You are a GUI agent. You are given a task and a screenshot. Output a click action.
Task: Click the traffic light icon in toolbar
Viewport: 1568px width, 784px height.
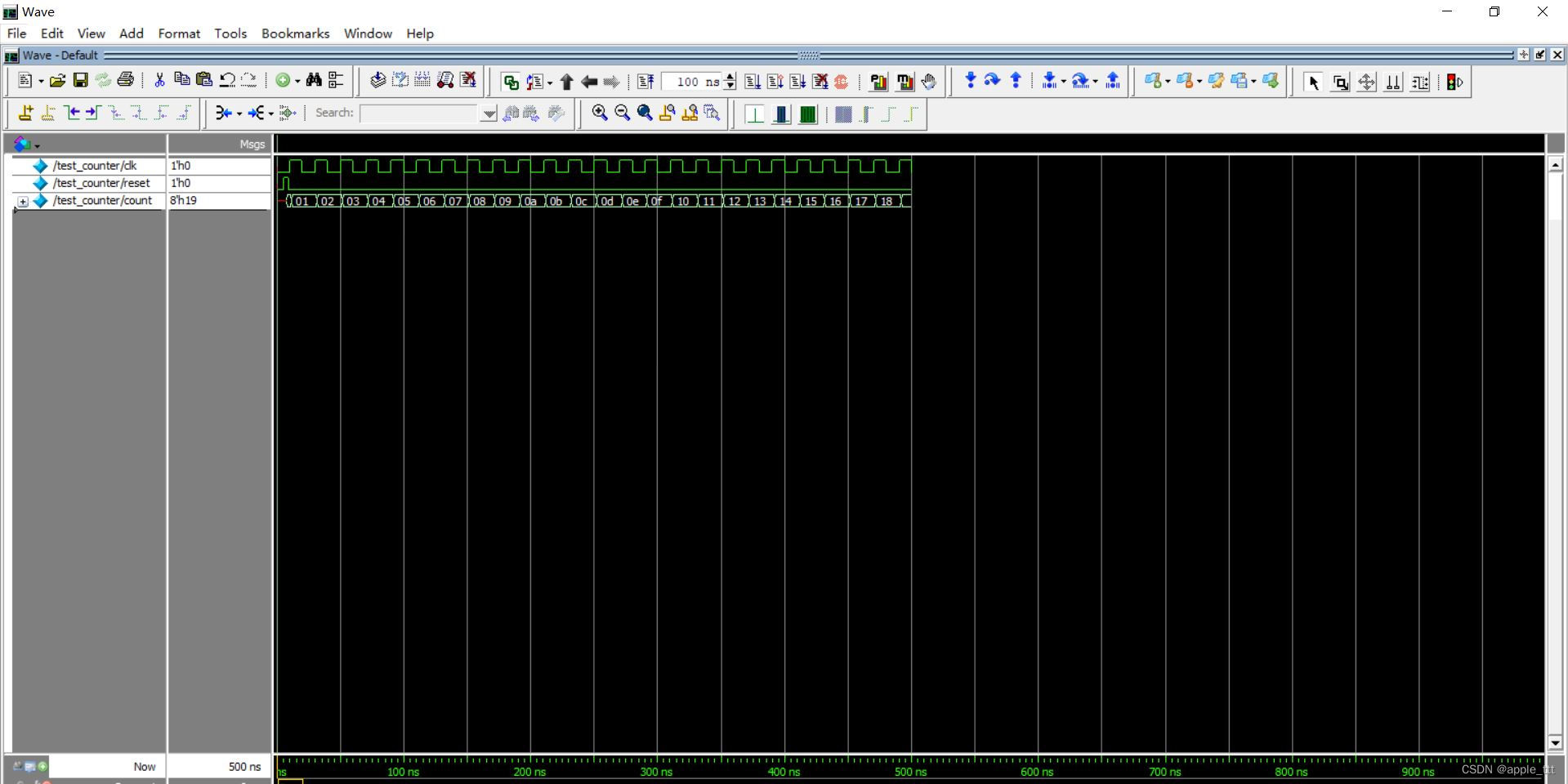click(x=1454, y=82)
